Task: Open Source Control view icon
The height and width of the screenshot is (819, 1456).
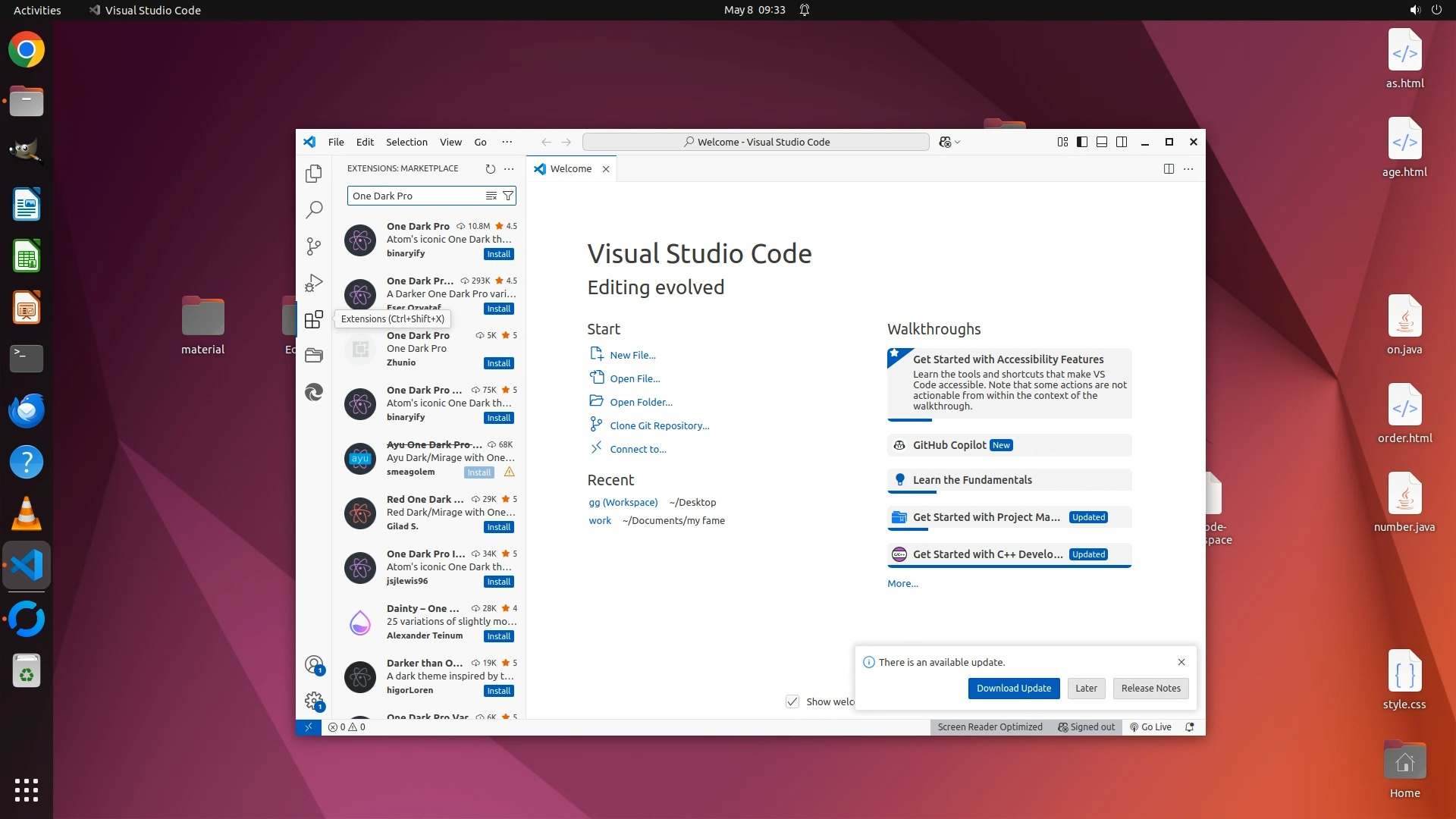Action: coord(314,246)
